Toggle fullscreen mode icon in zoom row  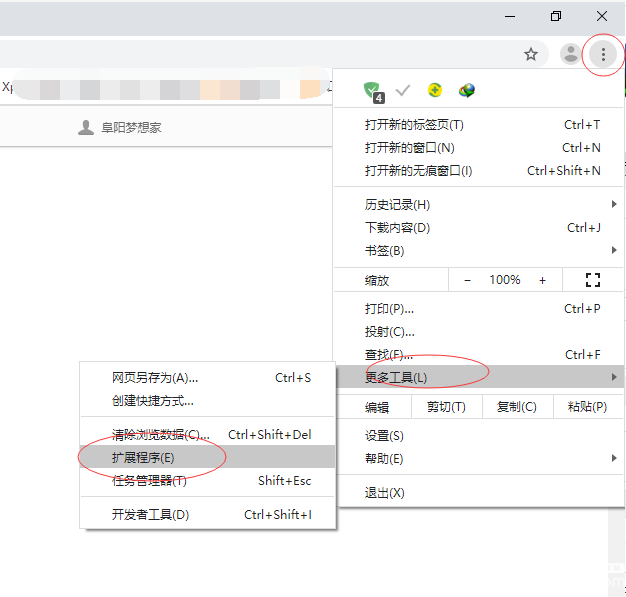(x=593, y=280)
